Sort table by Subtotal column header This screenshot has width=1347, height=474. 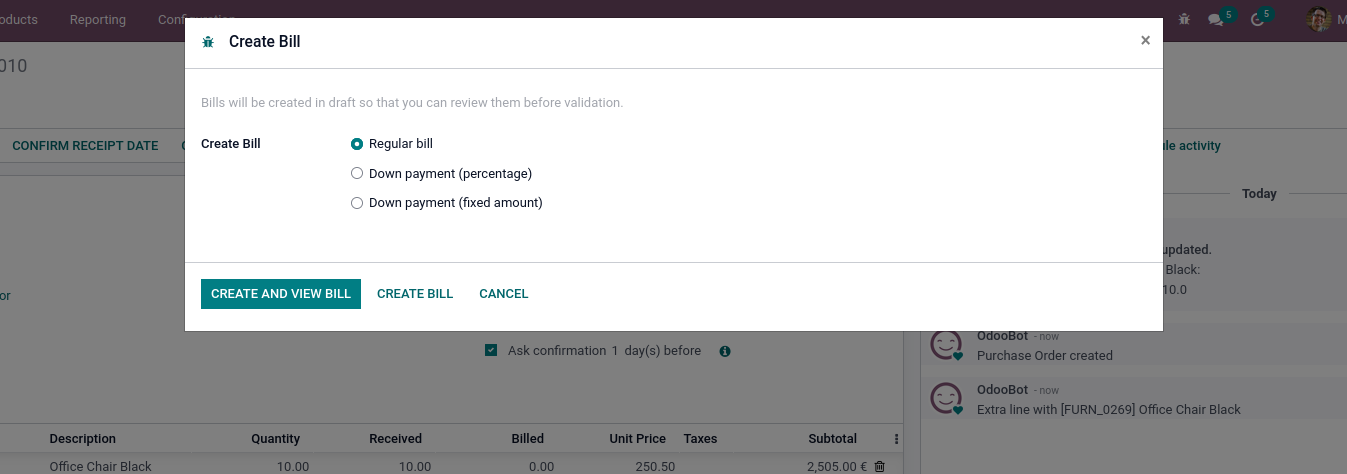point(832,439)
